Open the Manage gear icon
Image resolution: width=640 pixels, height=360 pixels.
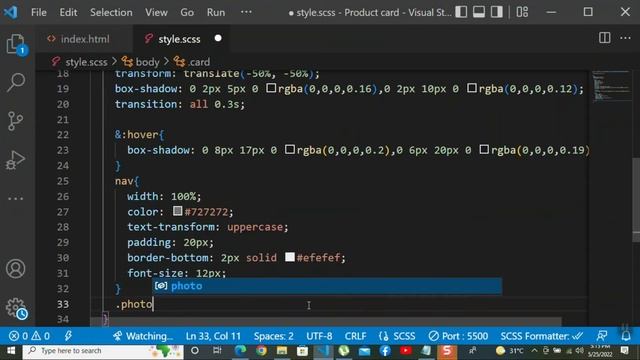click(x=16, y=308)
